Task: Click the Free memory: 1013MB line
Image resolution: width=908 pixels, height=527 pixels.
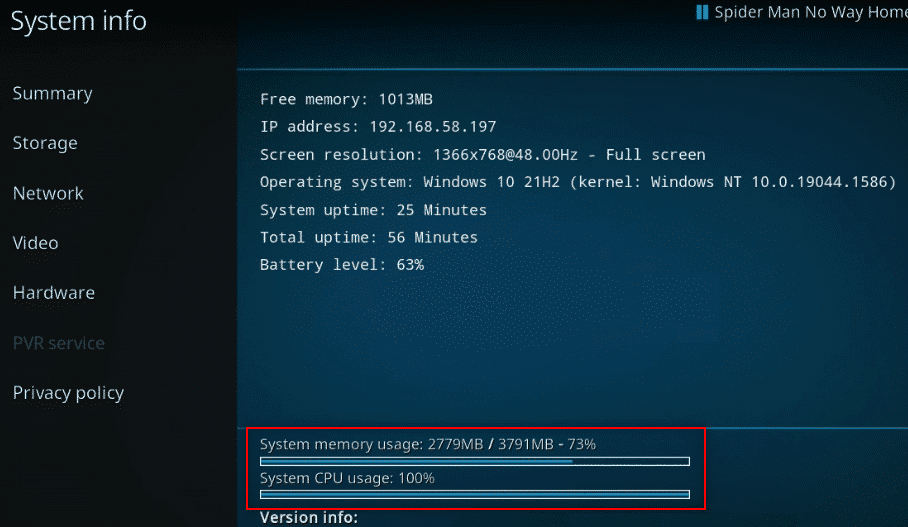Action: pyautogui.click(x=346, y=100)
